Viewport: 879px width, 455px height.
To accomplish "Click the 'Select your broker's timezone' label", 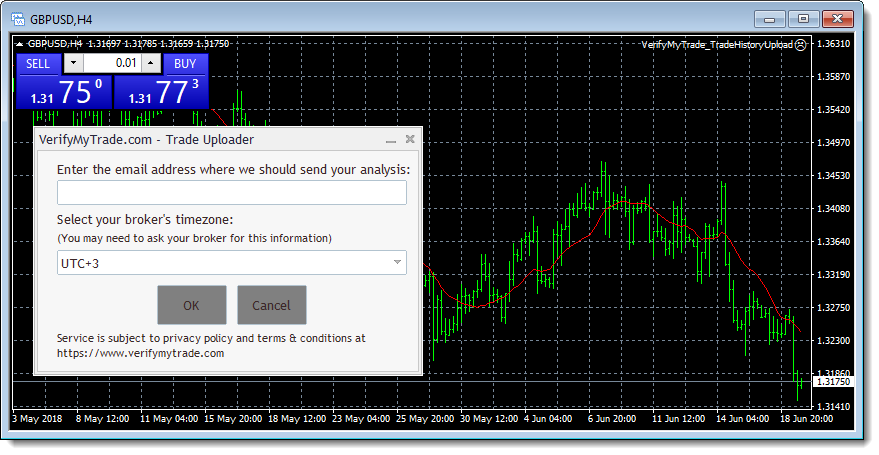I will [145, 220].
